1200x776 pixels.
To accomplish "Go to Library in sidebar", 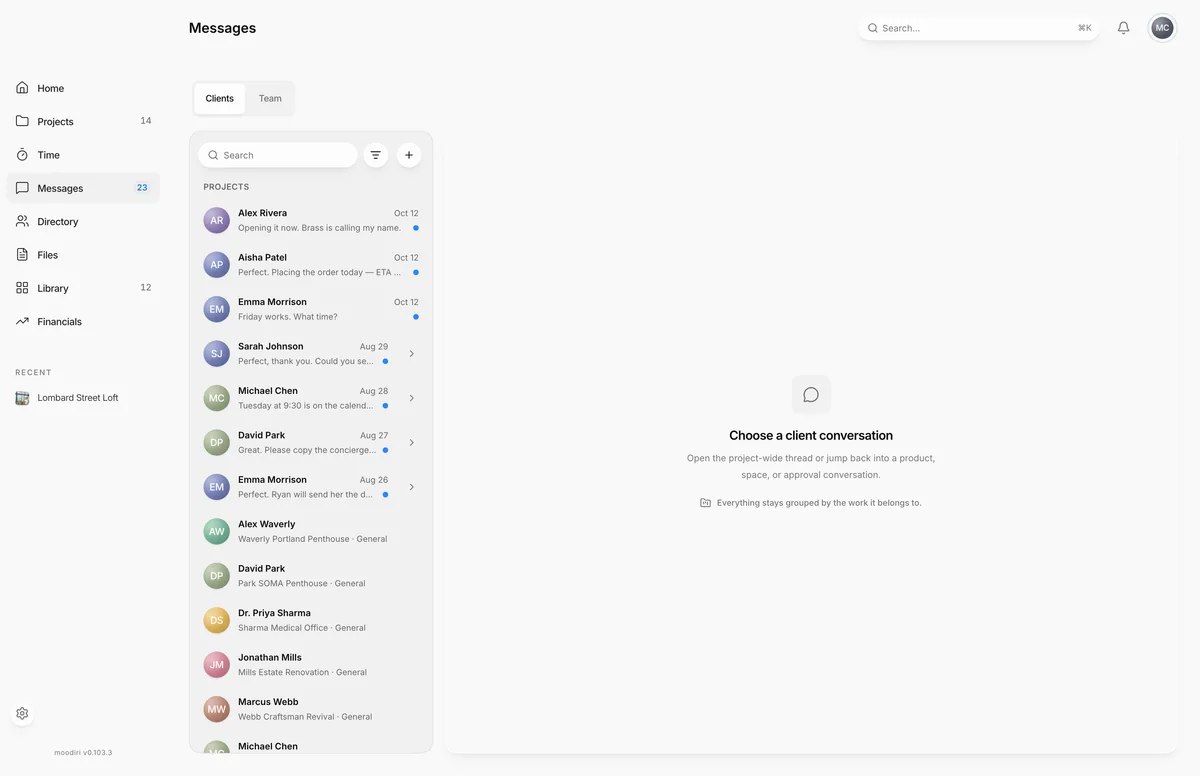I will (83, 288).
